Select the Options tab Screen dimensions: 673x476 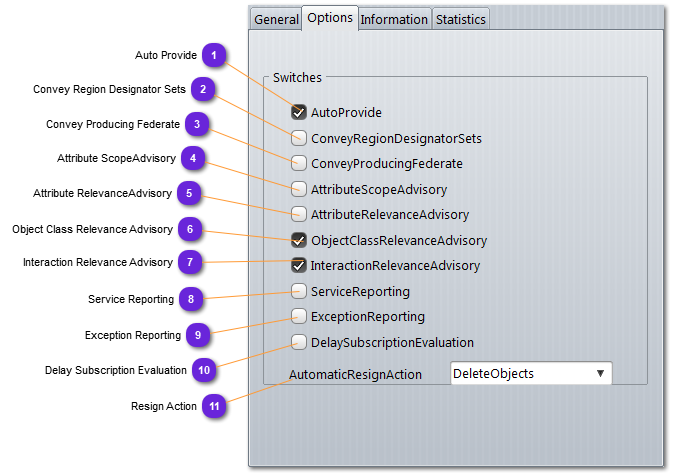(330, 18)
